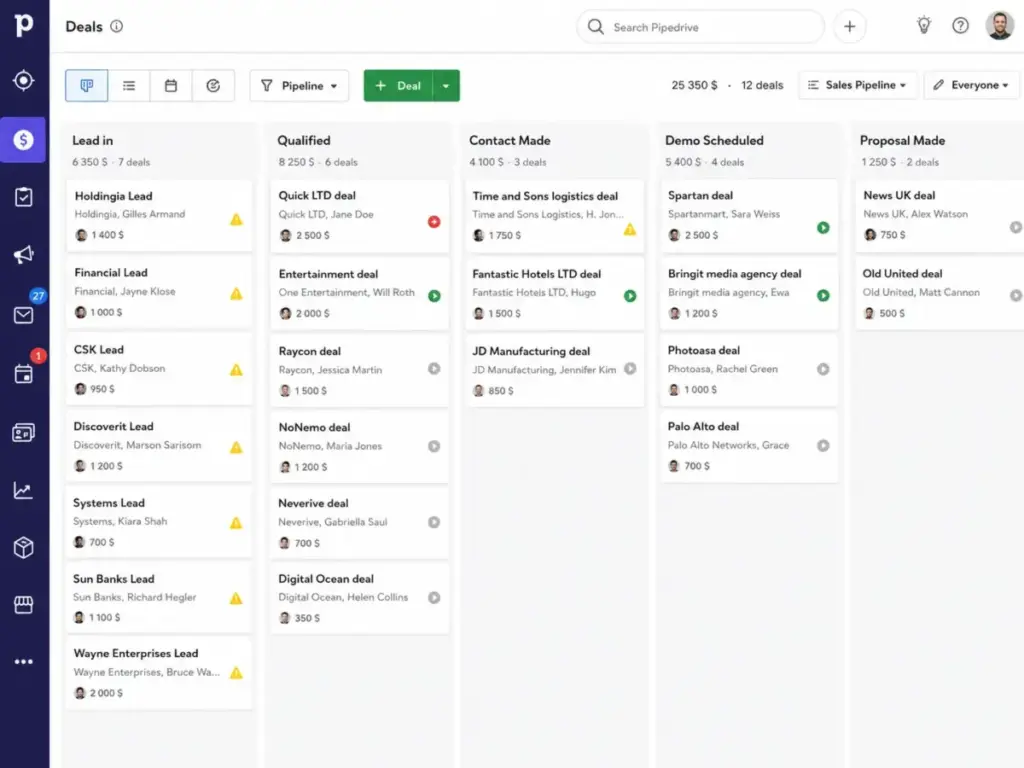Switch to the circular-arrow view button

(213, 86)
